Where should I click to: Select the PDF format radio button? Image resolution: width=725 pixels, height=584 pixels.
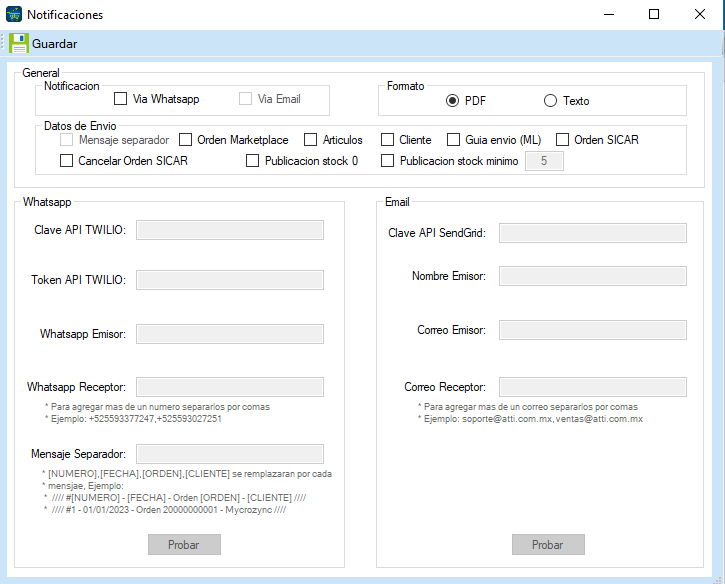click(452, 101)
